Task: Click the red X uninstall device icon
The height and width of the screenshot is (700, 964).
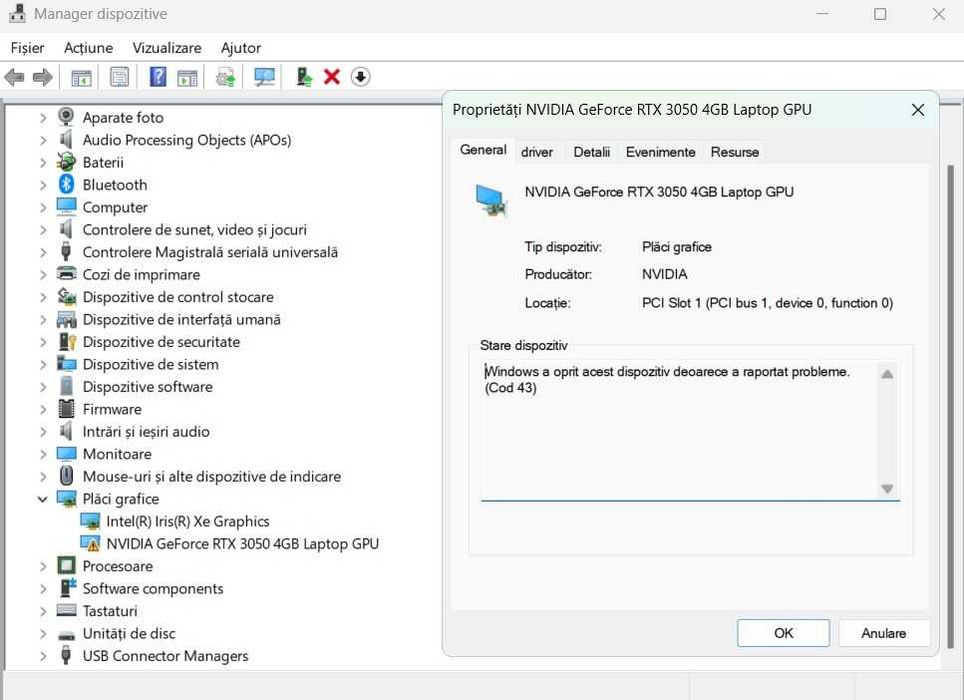Action: pos(332,77)
